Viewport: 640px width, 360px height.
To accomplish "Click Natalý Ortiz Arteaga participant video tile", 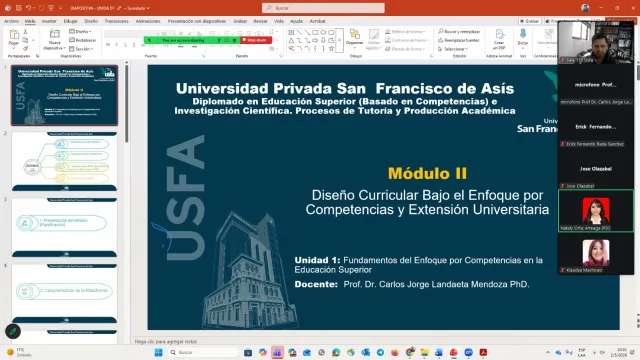I will coord(596,211).
